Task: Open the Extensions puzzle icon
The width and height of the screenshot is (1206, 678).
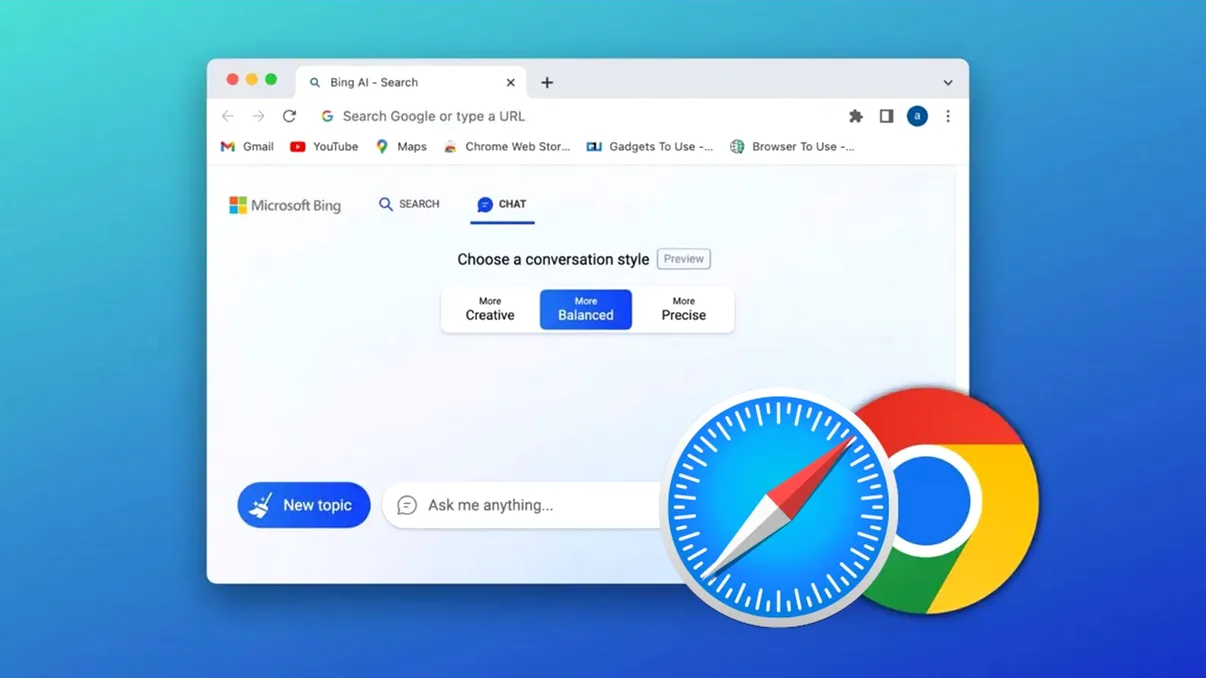Action: pyautogui.click(x=856, y=116)
